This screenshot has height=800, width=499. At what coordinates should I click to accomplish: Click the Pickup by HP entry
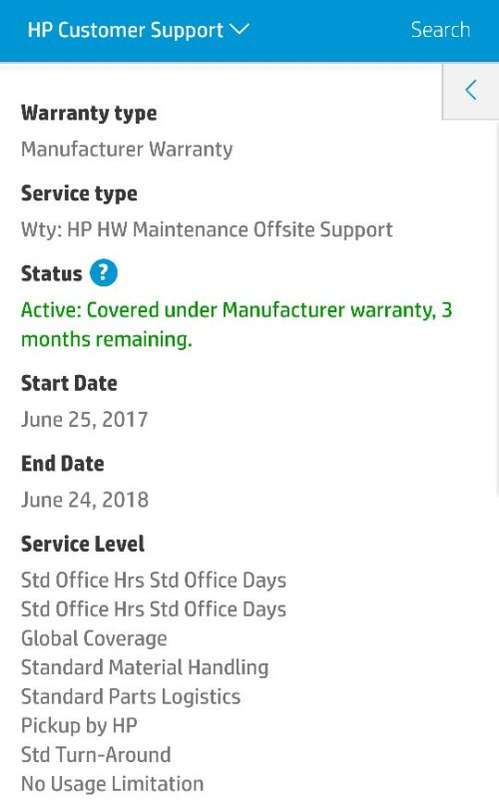(79, 726)
